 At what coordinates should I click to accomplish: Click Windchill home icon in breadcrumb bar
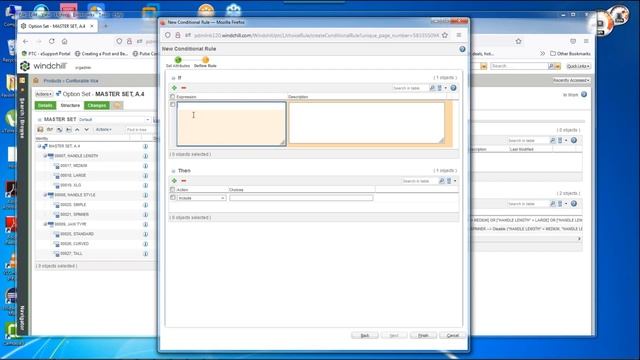[36, 80]
